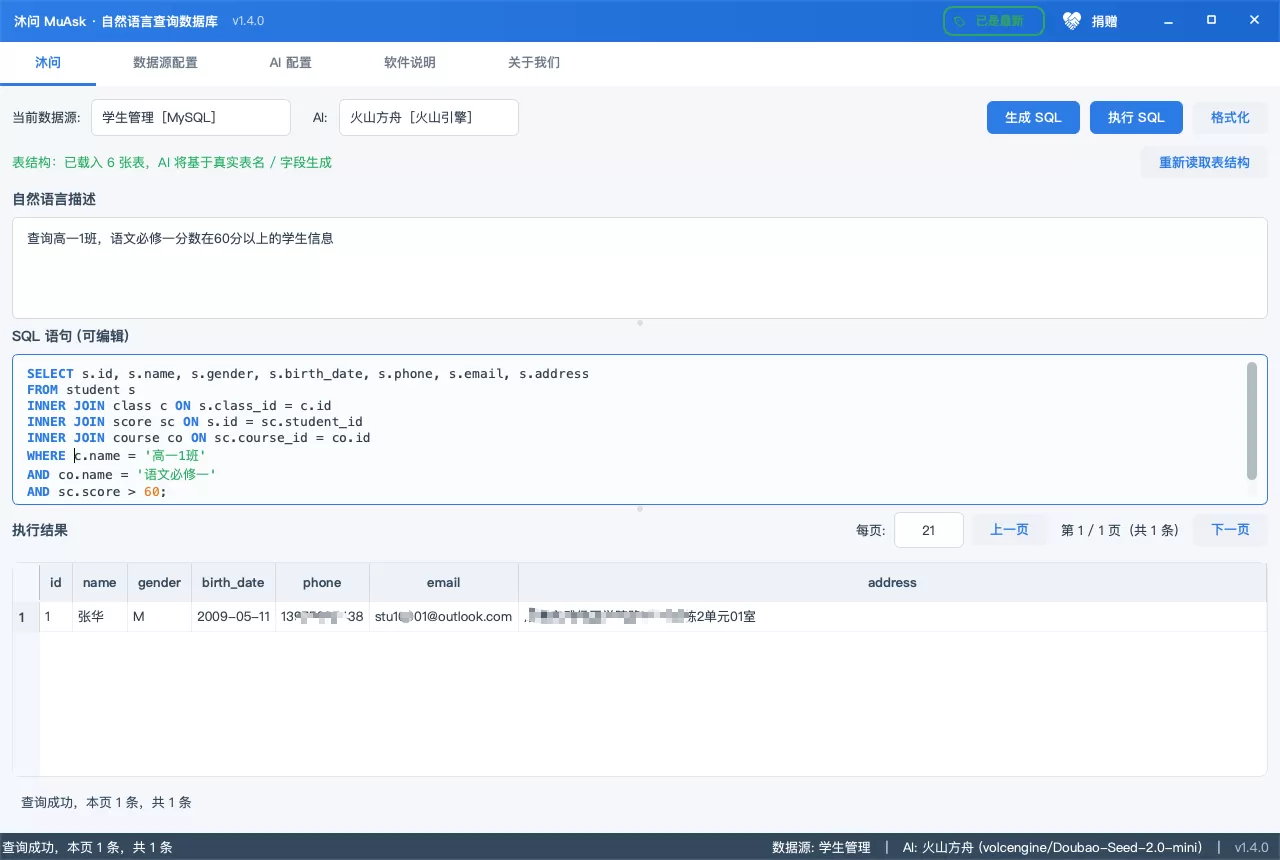Click the email column header
The height and width of the screenshot is (860, 1280).
[x=444, y=582]
